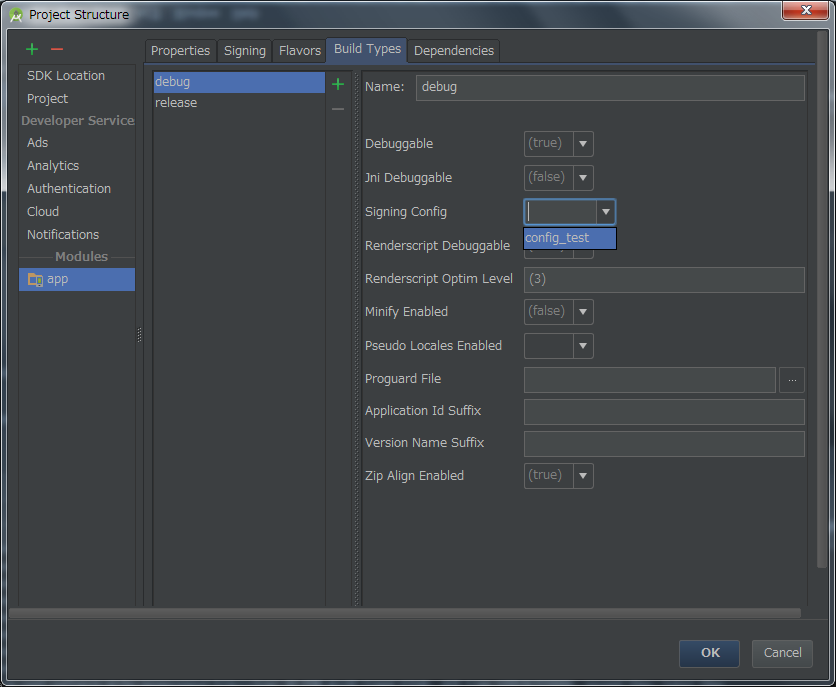This screenshot has width=836, height=687.
Task: Click the Application Id Suffix field
Action: (x=664, y=412)
